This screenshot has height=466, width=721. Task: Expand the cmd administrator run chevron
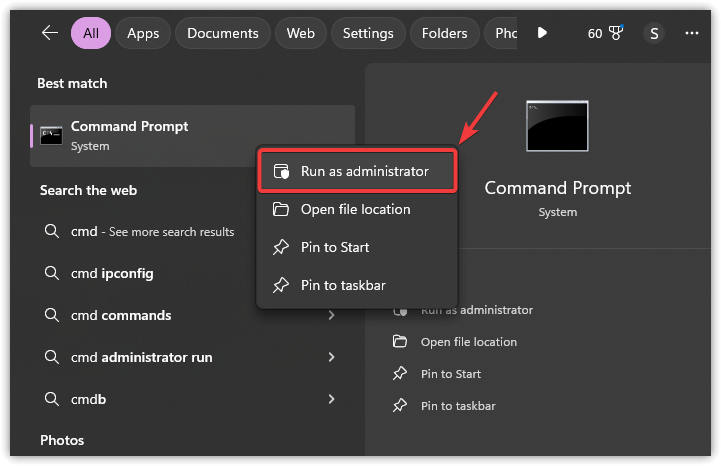[331, 357]
